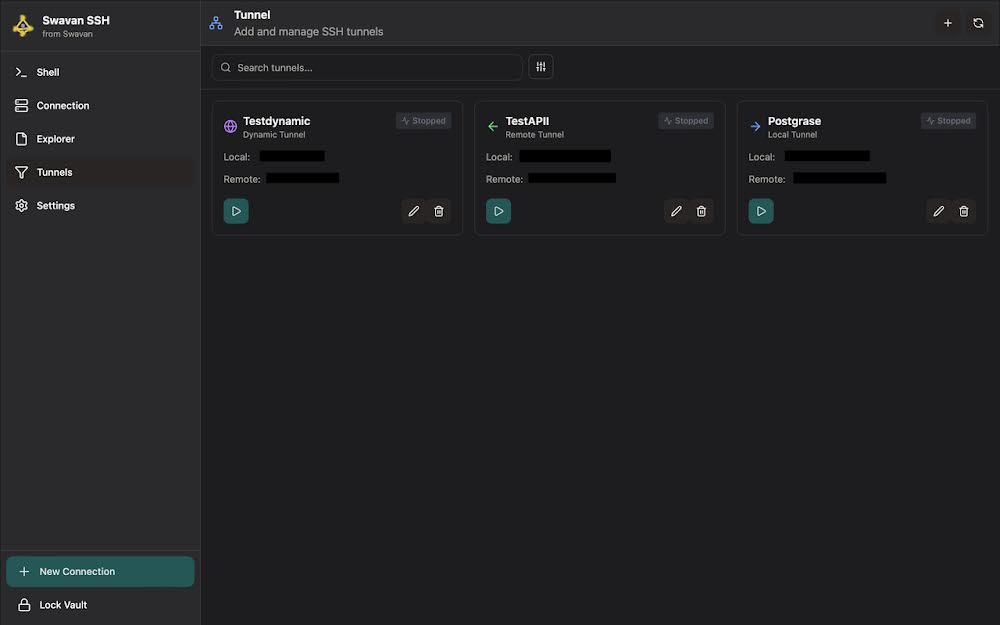This screenshot has height=625, width=1000.
Task: Edit the Testdynamic tunnel pencil icon
Action: [414, 211]
